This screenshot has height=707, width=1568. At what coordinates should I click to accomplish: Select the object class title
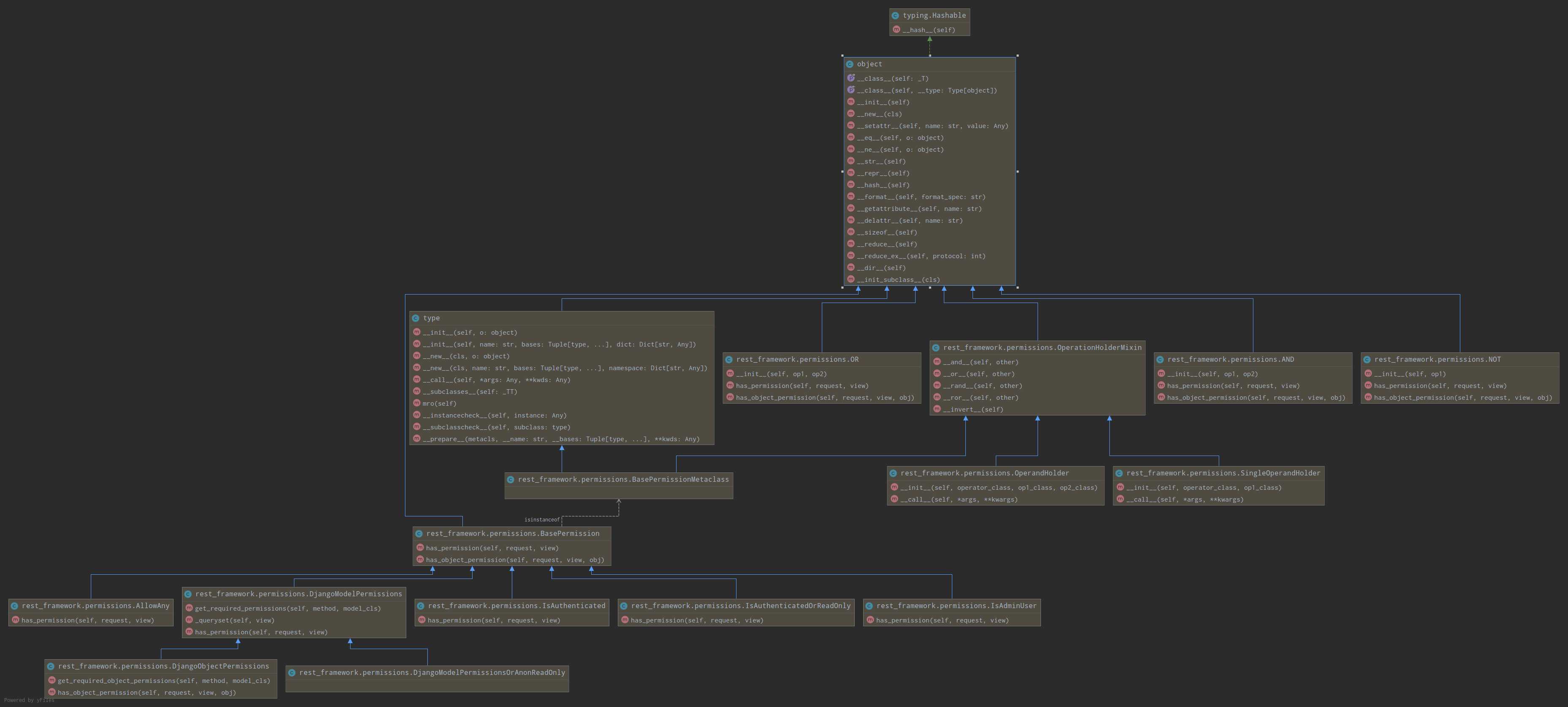869,64
